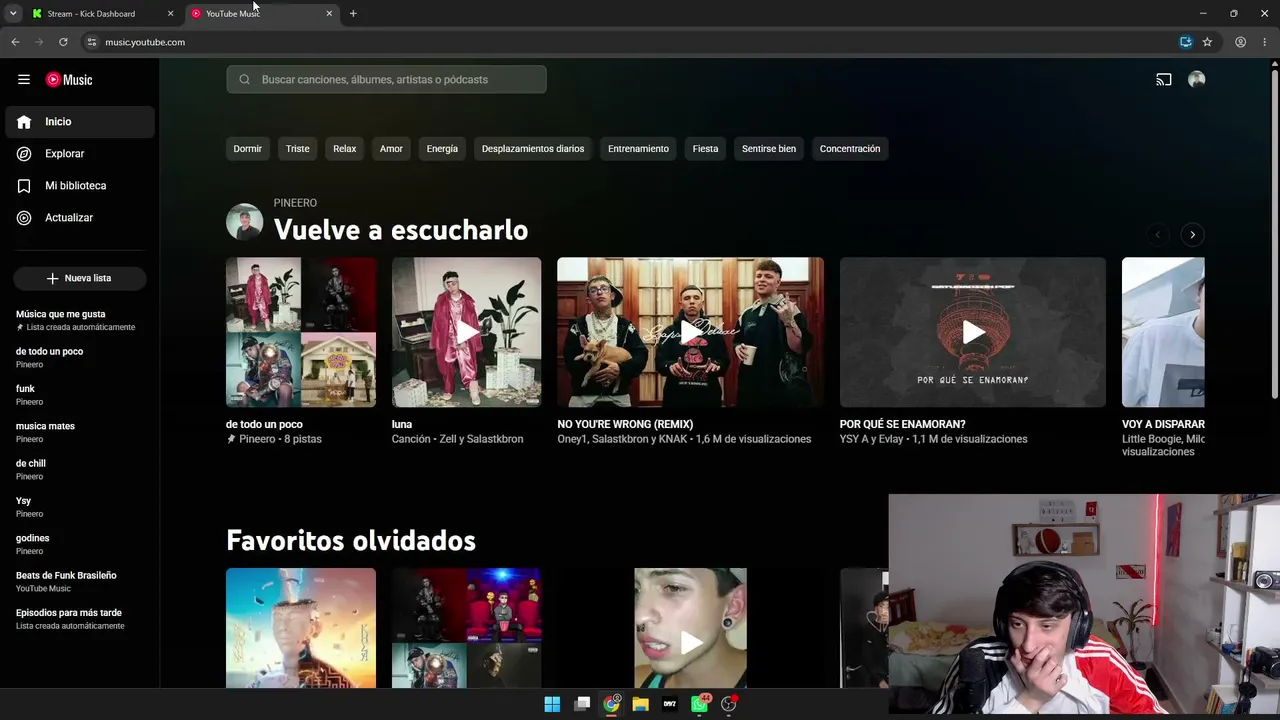
Task: Select the Triste mood chip
Action: pyautogui.click(x=298, y=149)
